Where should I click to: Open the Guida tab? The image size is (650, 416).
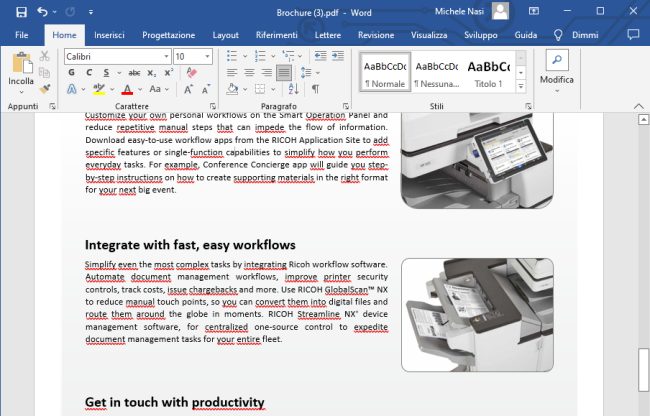tap(526, 35)
